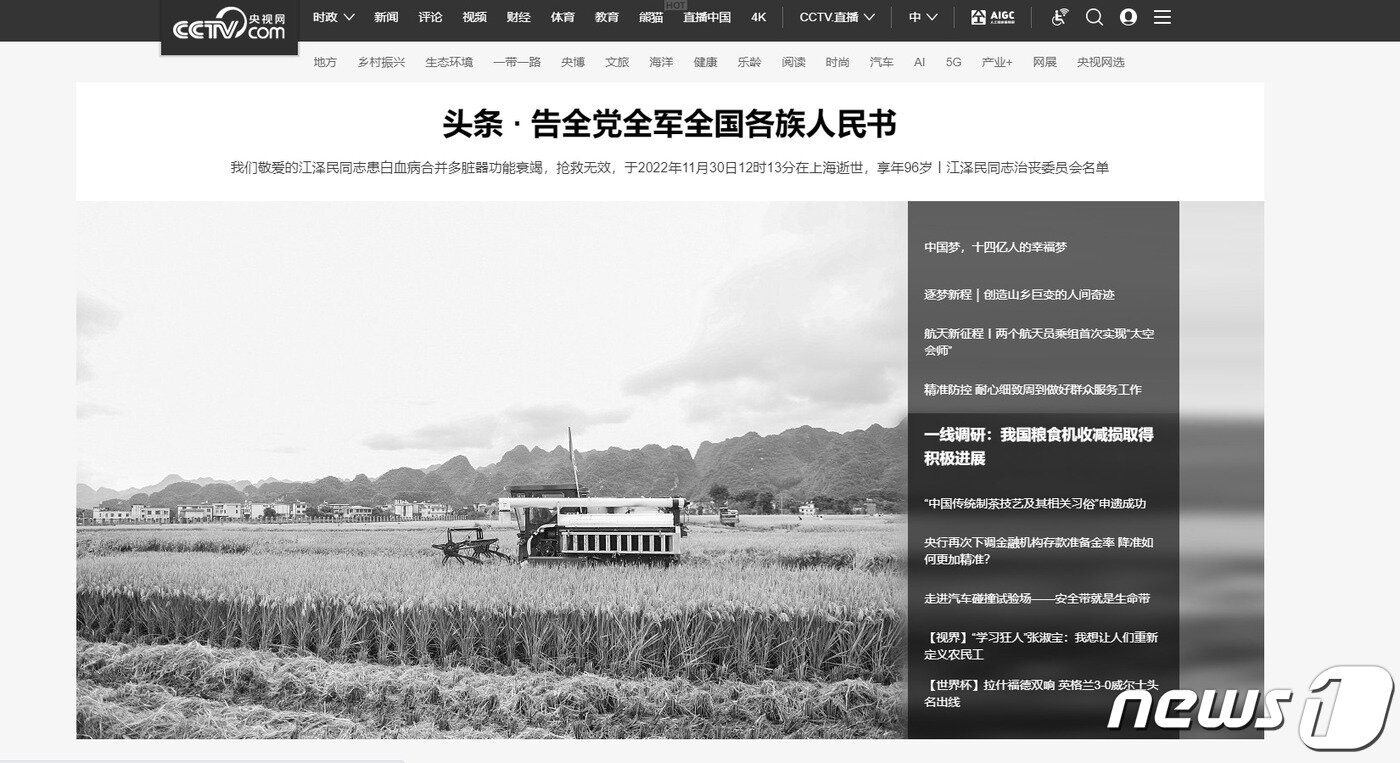Expand the 中 language dropdown
The height and width of the screenshot is (763, 1400).
tap(923, 17)
